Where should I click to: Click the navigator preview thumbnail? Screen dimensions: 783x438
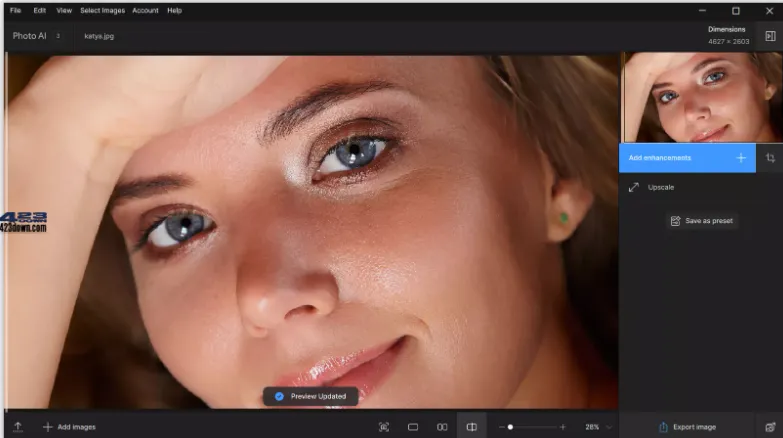pos(701,97)
